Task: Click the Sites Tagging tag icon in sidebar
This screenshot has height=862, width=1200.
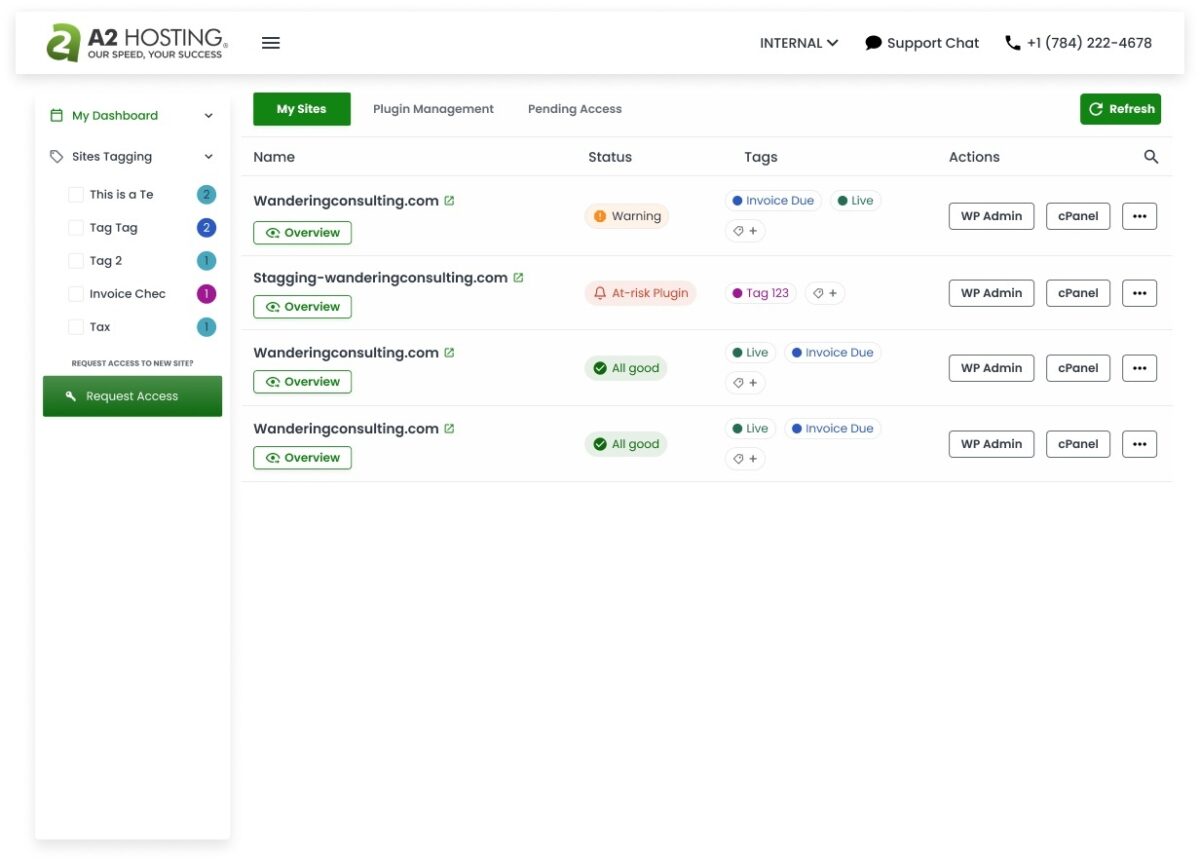Action: coord(56,156)
